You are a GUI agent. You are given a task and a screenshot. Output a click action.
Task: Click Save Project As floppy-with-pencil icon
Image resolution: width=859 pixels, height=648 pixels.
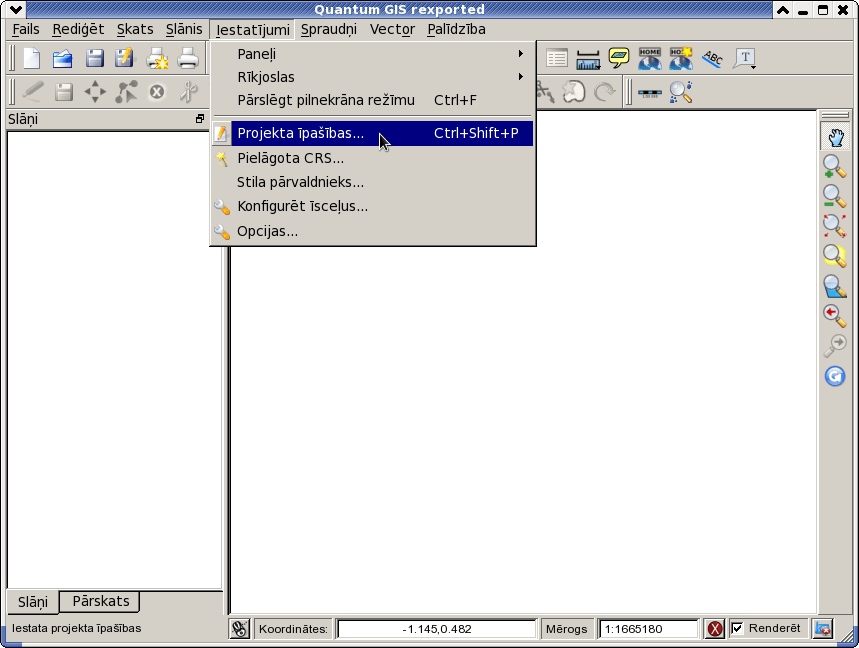[x=124, y=58]
